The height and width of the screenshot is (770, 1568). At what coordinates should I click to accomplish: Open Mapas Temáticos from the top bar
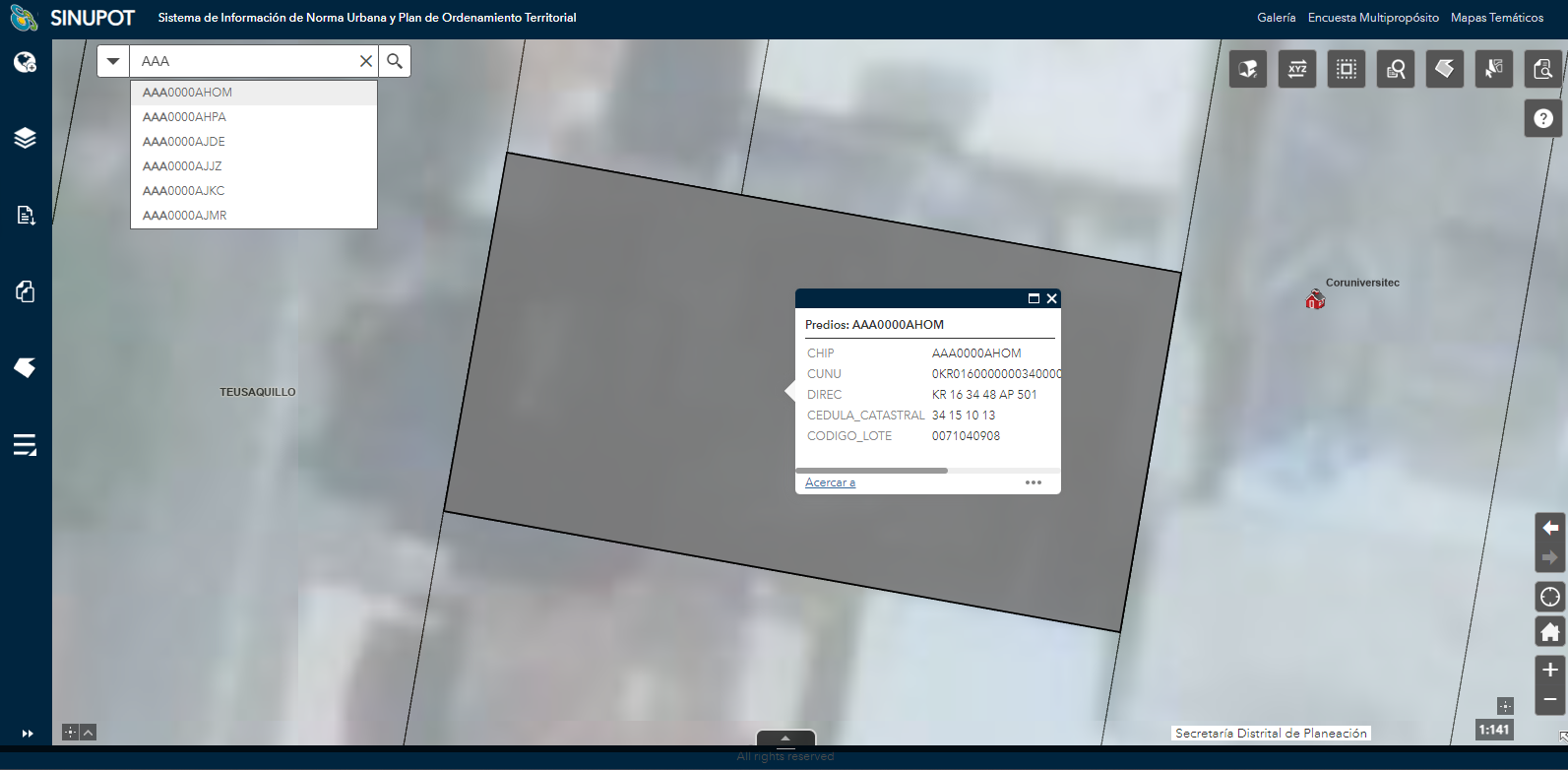tap(1497, 18)
